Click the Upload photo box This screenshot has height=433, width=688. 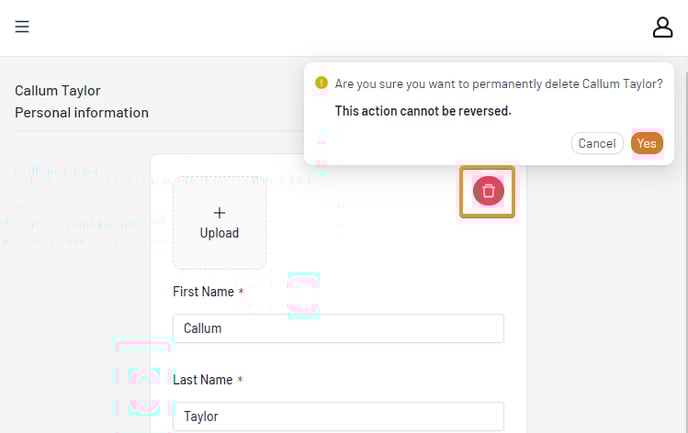click(x=219, y=223)
